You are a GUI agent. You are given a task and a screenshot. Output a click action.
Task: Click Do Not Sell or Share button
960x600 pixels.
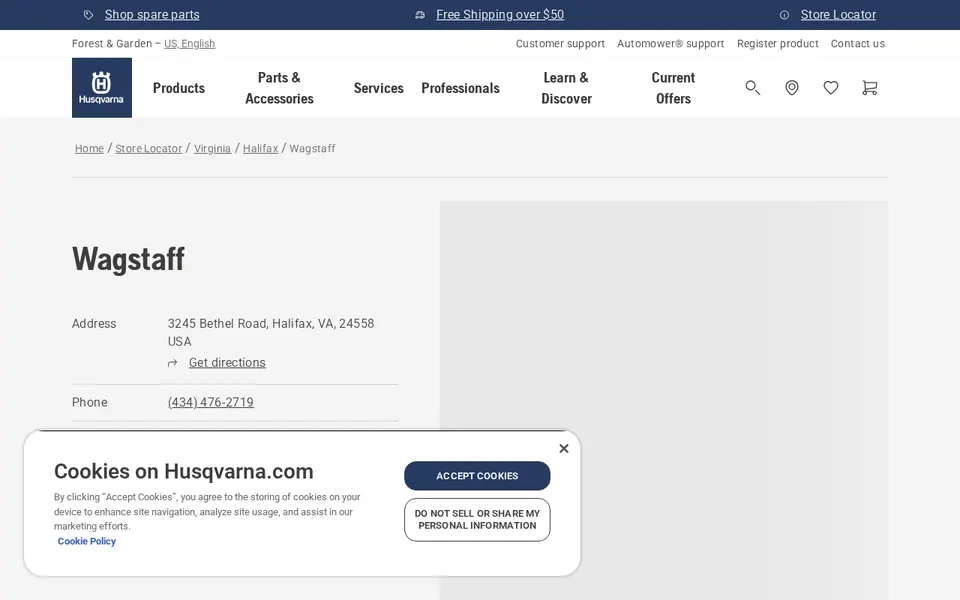[x=477, y=520]
